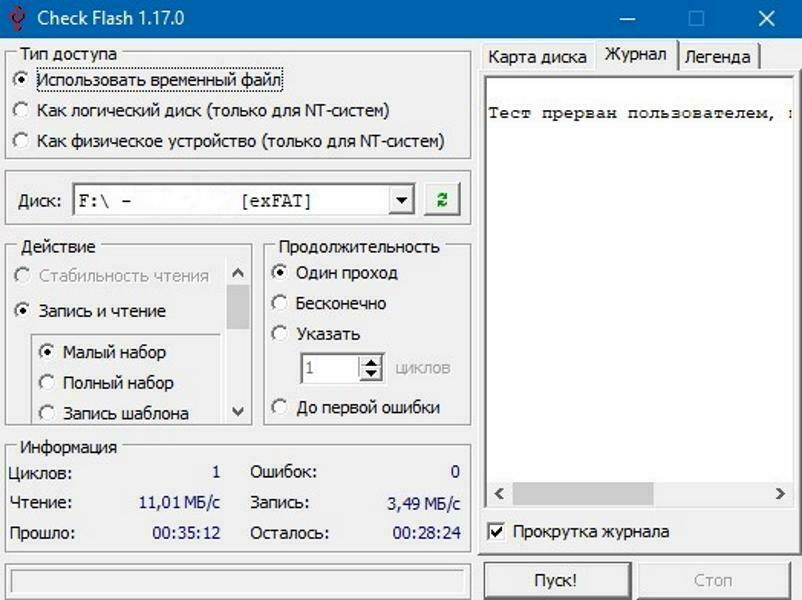Click the read speed value '11,01 МБ/с'
The height and width of the screenshot is (600, 802).
179,502
